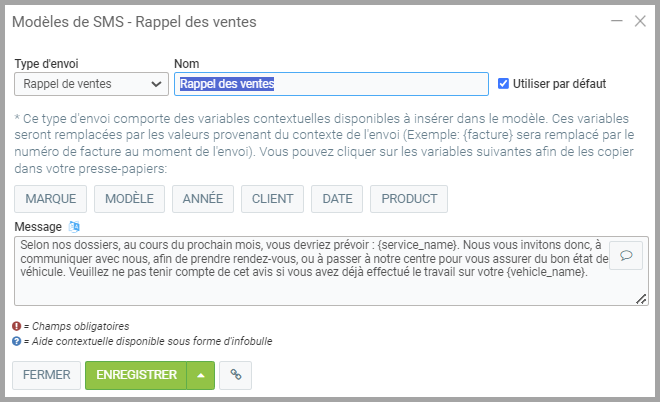Image resolution: width=660 pixels, height=402 pixels.
Task: Click the blue contextual help legend icon
Action: 16,341
